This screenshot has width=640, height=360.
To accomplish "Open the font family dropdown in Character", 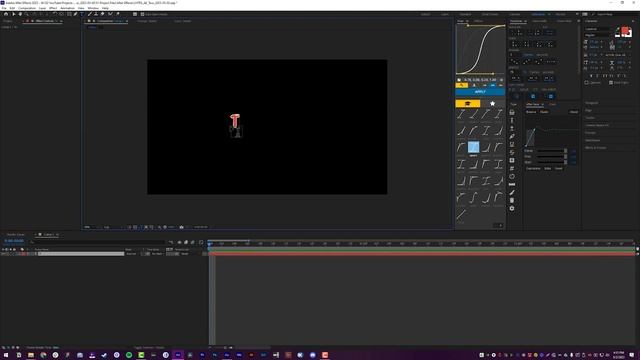I will [x=598, y=29].
